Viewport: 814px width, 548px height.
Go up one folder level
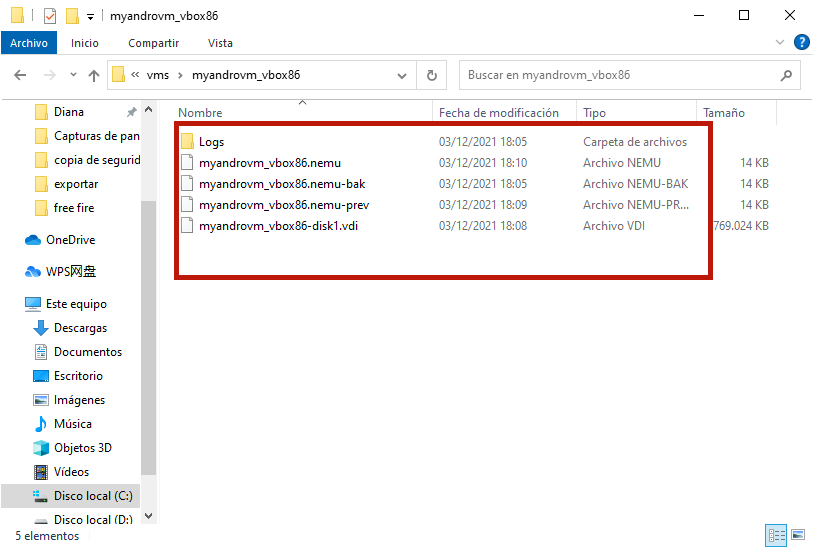pyautogui.click(x=93, y=76)
